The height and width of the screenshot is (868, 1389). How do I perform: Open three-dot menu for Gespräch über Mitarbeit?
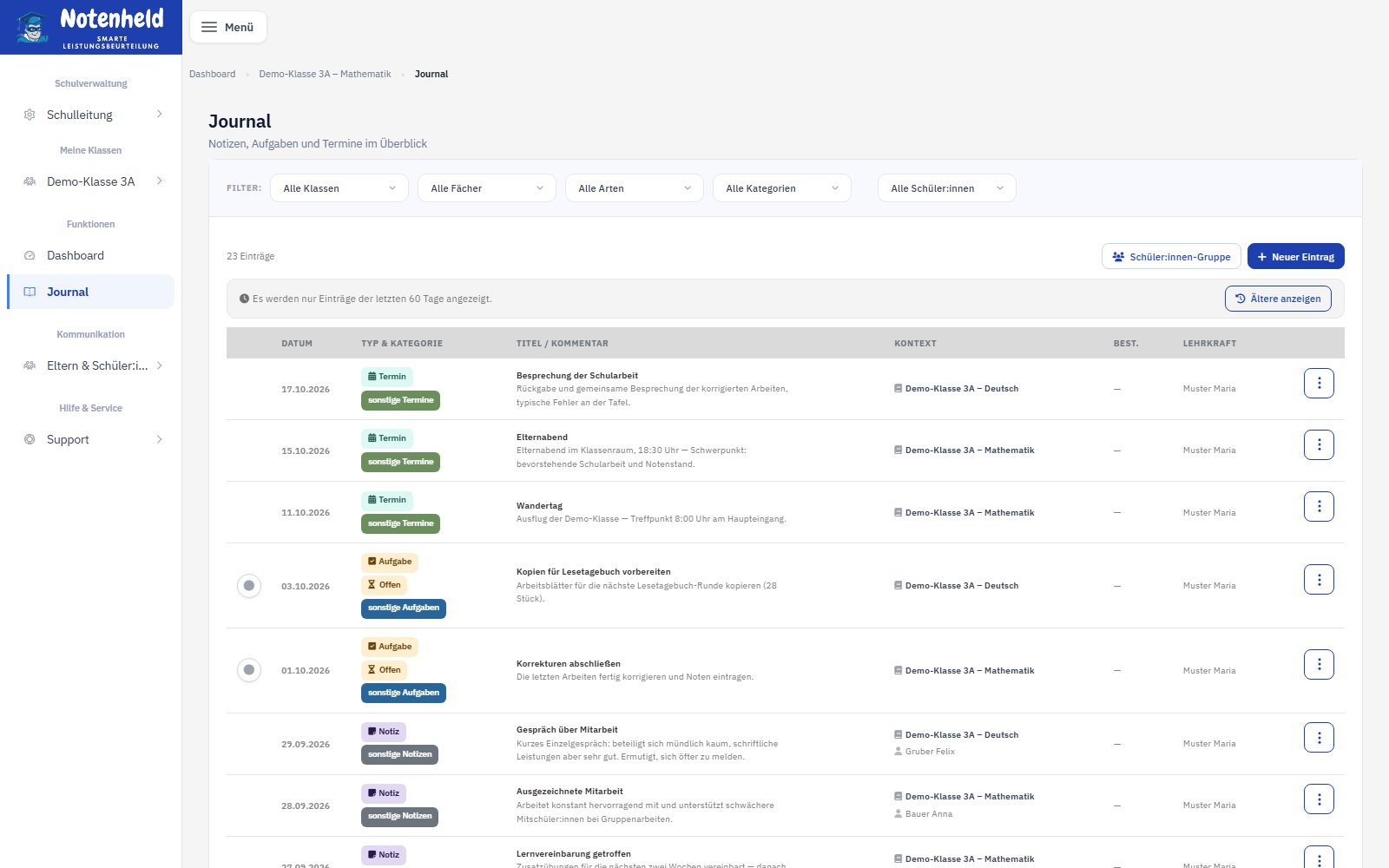[x=1319, y=737]
